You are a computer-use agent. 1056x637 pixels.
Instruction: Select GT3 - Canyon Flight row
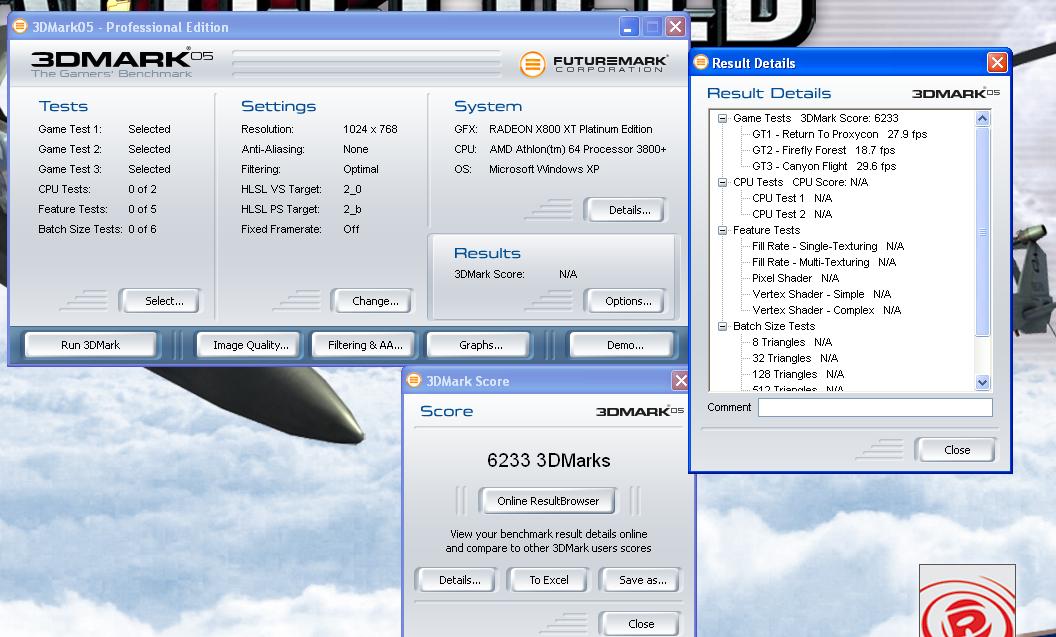click(x=824, y=166)
